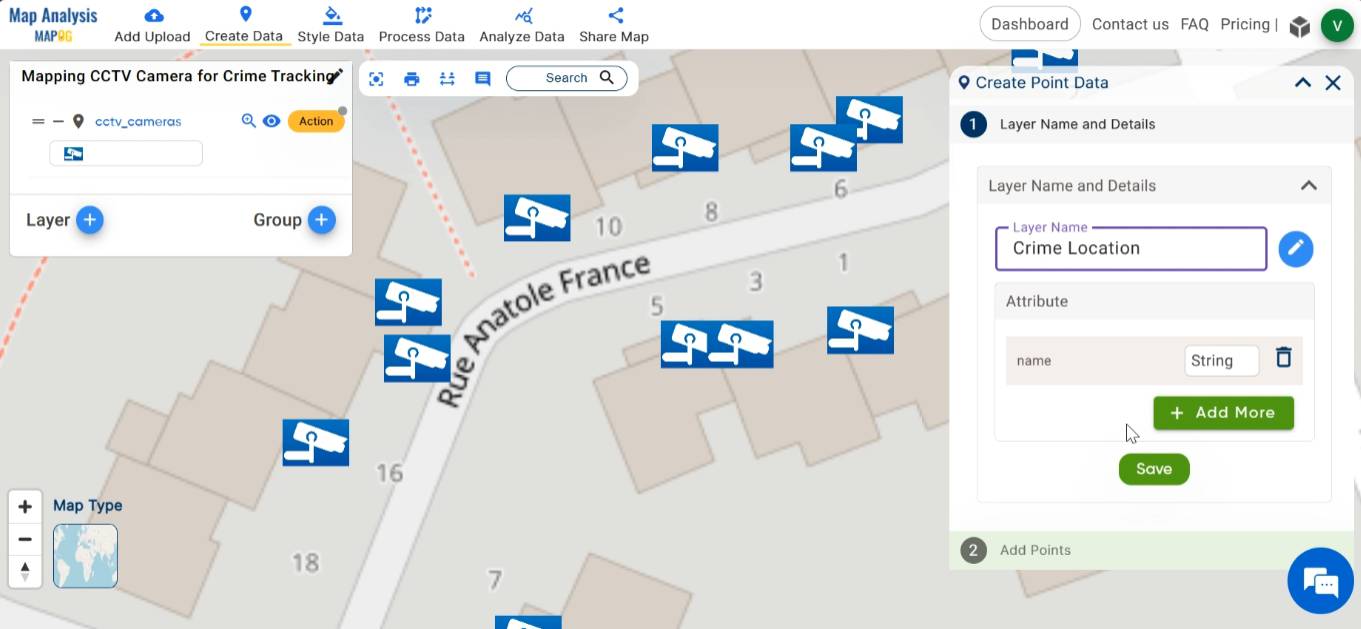Collapse the Create Point Data panel
Image resolution: width=1361 pixels, height=629 pixels.
(1303, 83)
